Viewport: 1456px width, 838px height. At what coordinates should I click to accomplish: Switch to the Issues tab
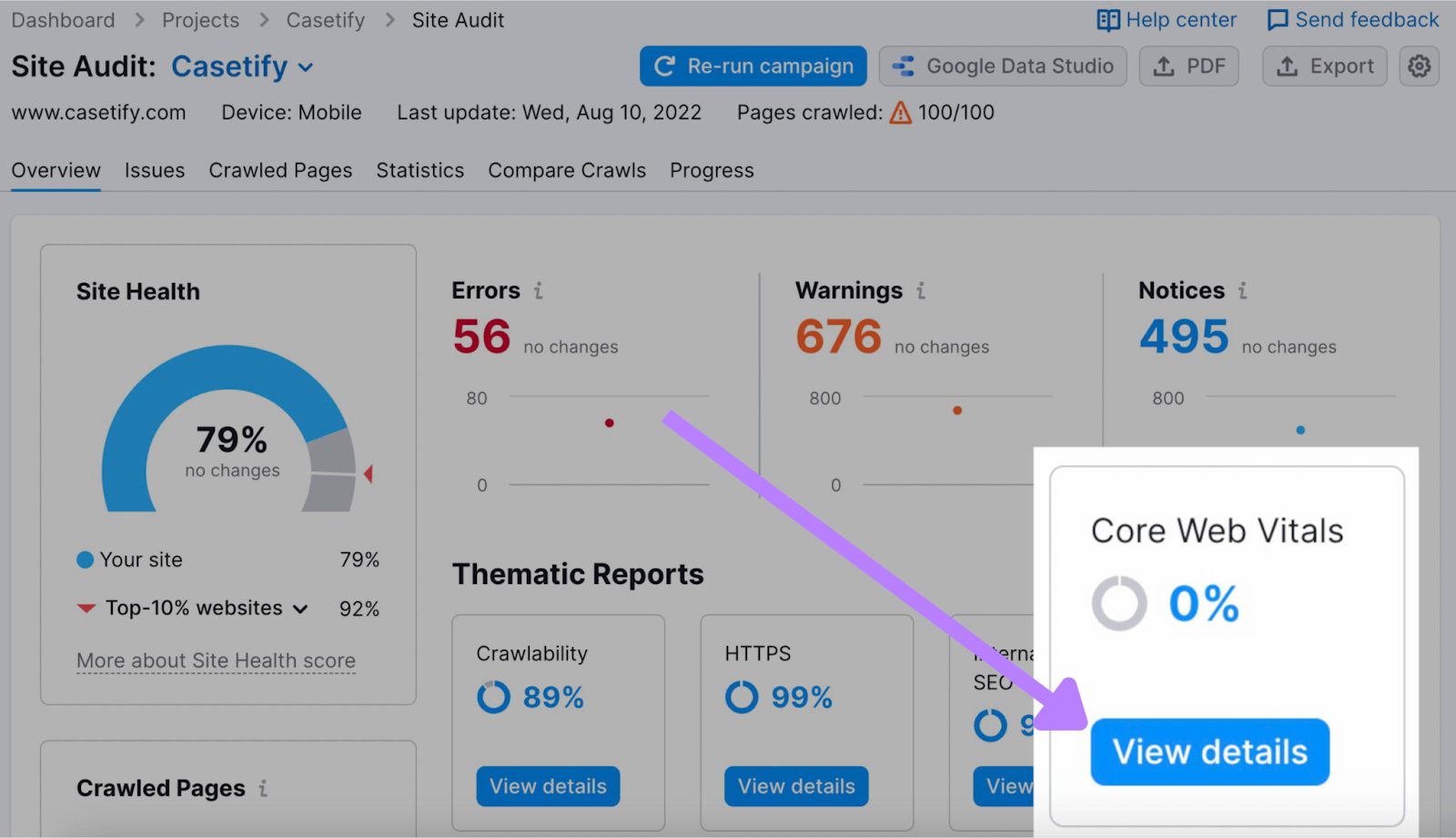[x=155, y=171]
